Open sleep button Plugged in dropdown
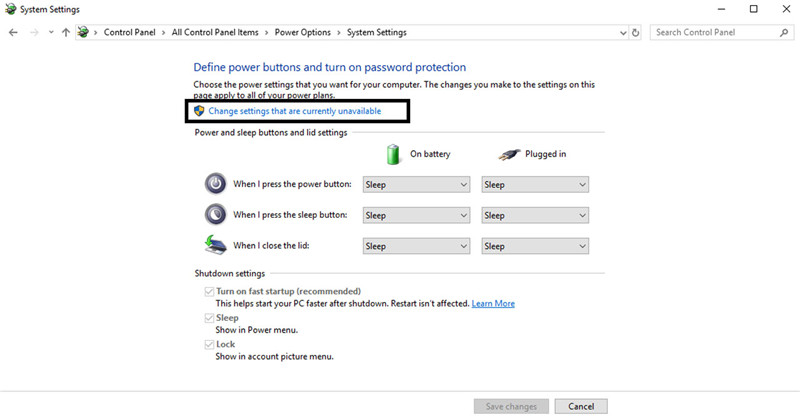The image size is (800, 420). coord(534,215)
